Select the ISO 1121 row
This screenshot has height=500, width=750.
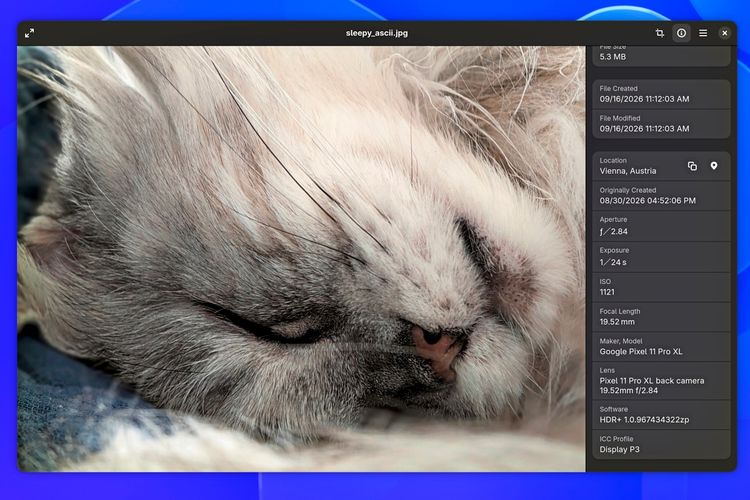pyautogui.click(x=661, y=287)
